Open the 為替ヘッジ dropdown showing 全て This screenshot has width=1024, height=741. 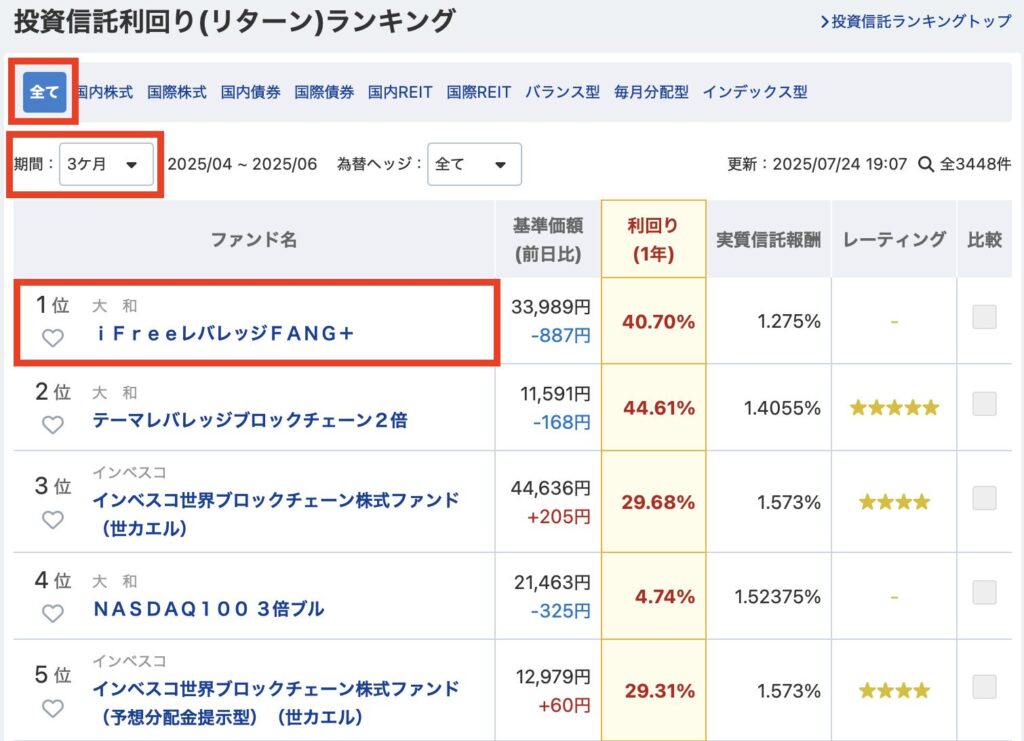[474, 165]
